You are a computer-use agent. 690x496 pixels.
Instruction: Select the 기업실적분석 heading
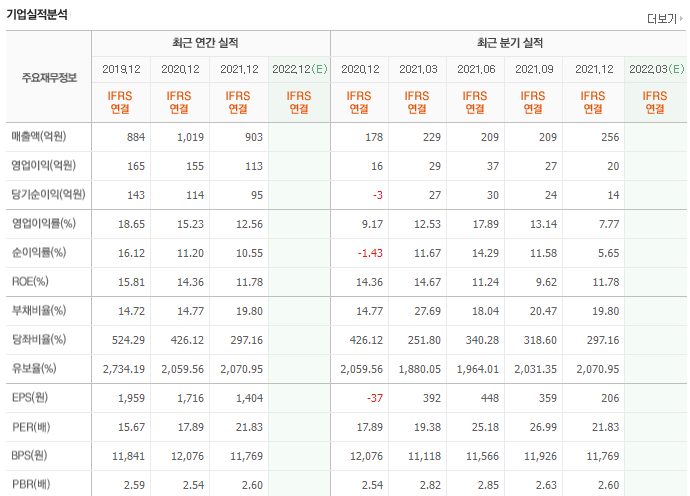coord(37,15)
